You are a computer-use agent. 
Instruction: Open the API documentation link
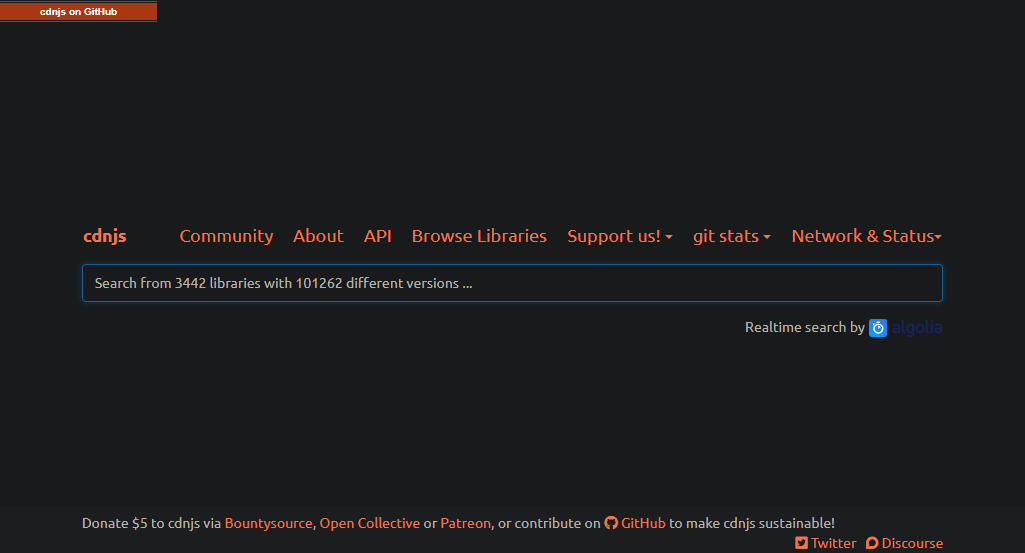(377, 236)
